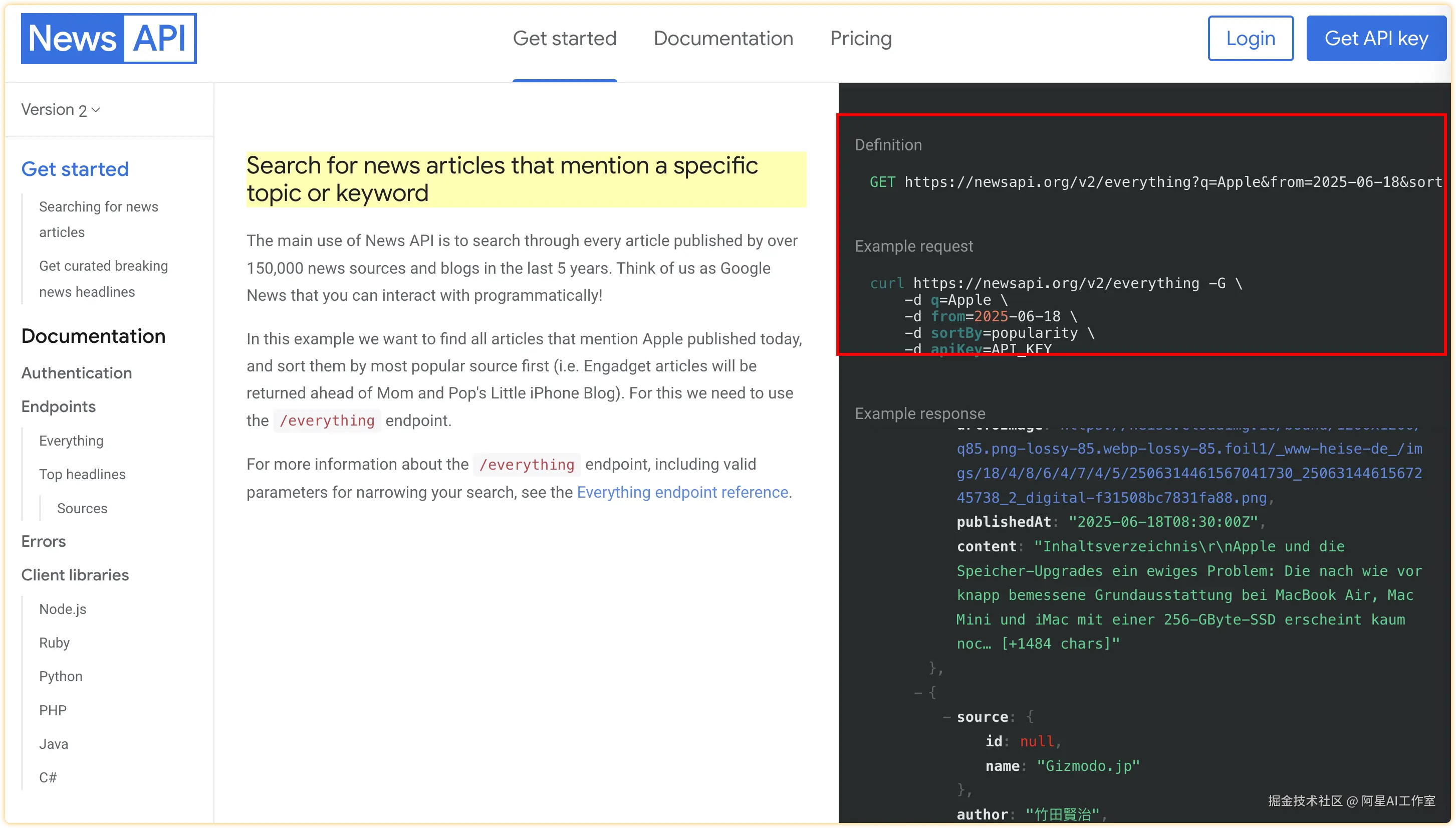The image size is (1456, 828).
Task: Select the Sources sub-item in sidebar
Action: click(x=82, y=508)
